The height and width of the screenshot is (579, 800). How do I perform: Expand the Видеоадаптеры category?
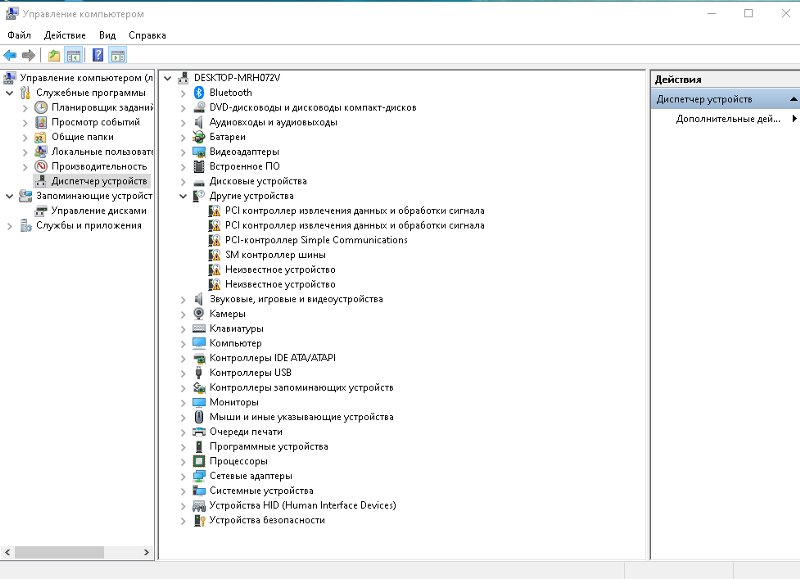tap(183, 152)
